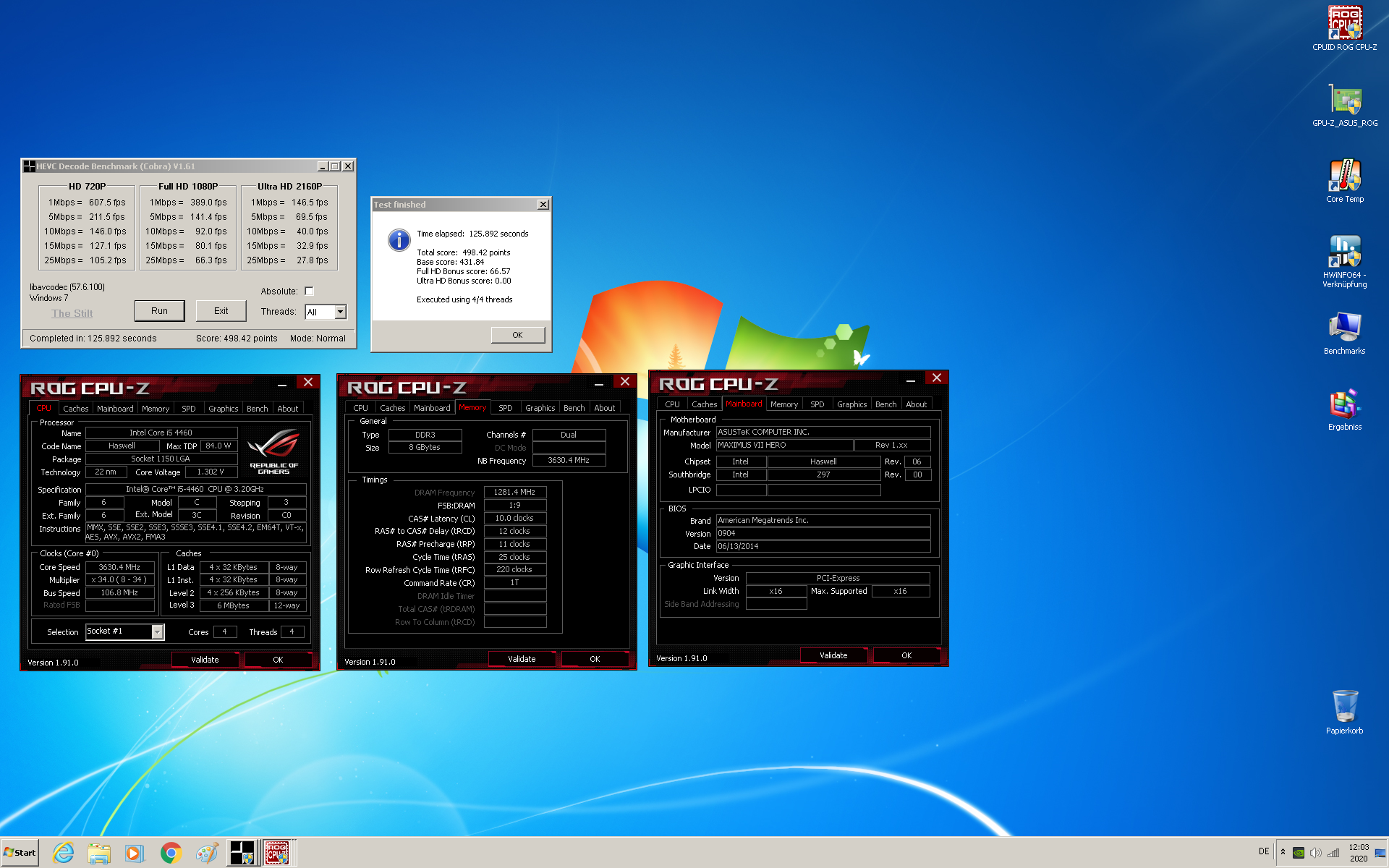The image size is (1389, 868).
Task: Toggle the Absolute checkbox
Action: click(309, 291)
